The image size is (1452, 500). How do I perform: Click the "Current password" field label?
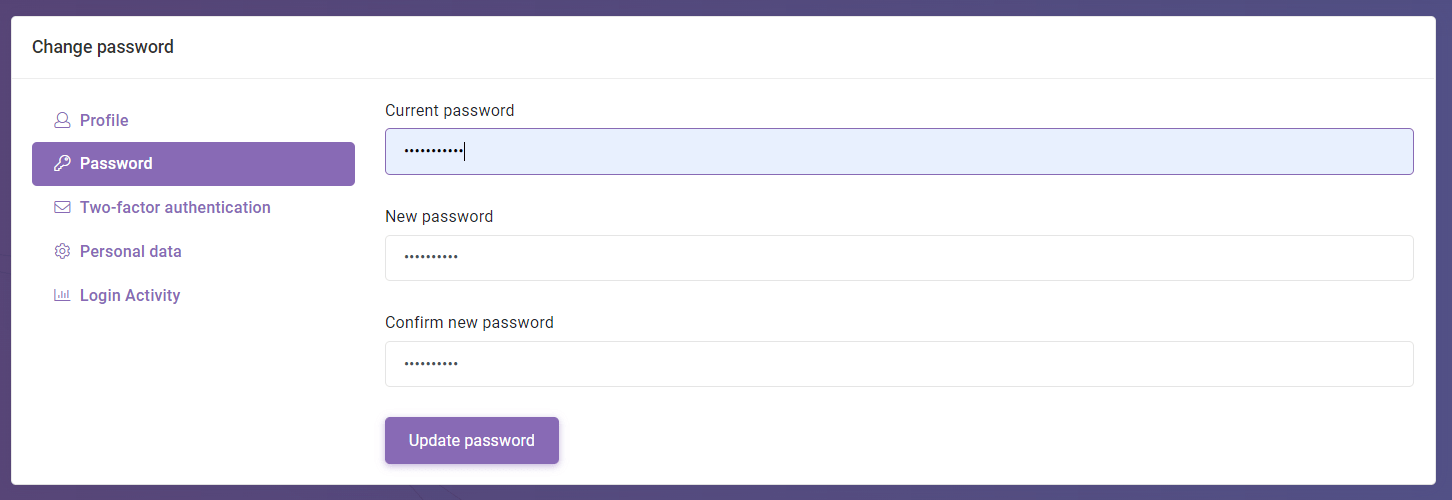[x=449, y=111]
